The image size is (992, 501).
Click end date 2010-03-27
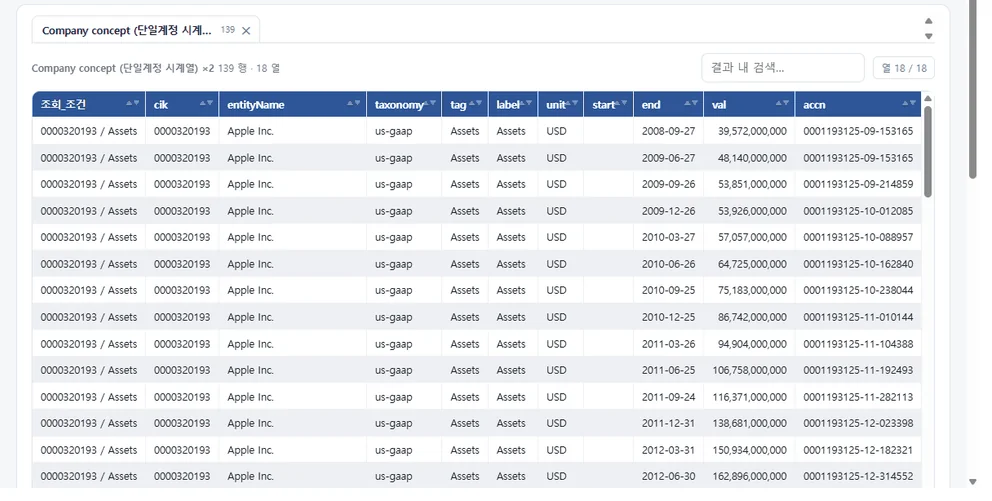(x=668, y=237)
